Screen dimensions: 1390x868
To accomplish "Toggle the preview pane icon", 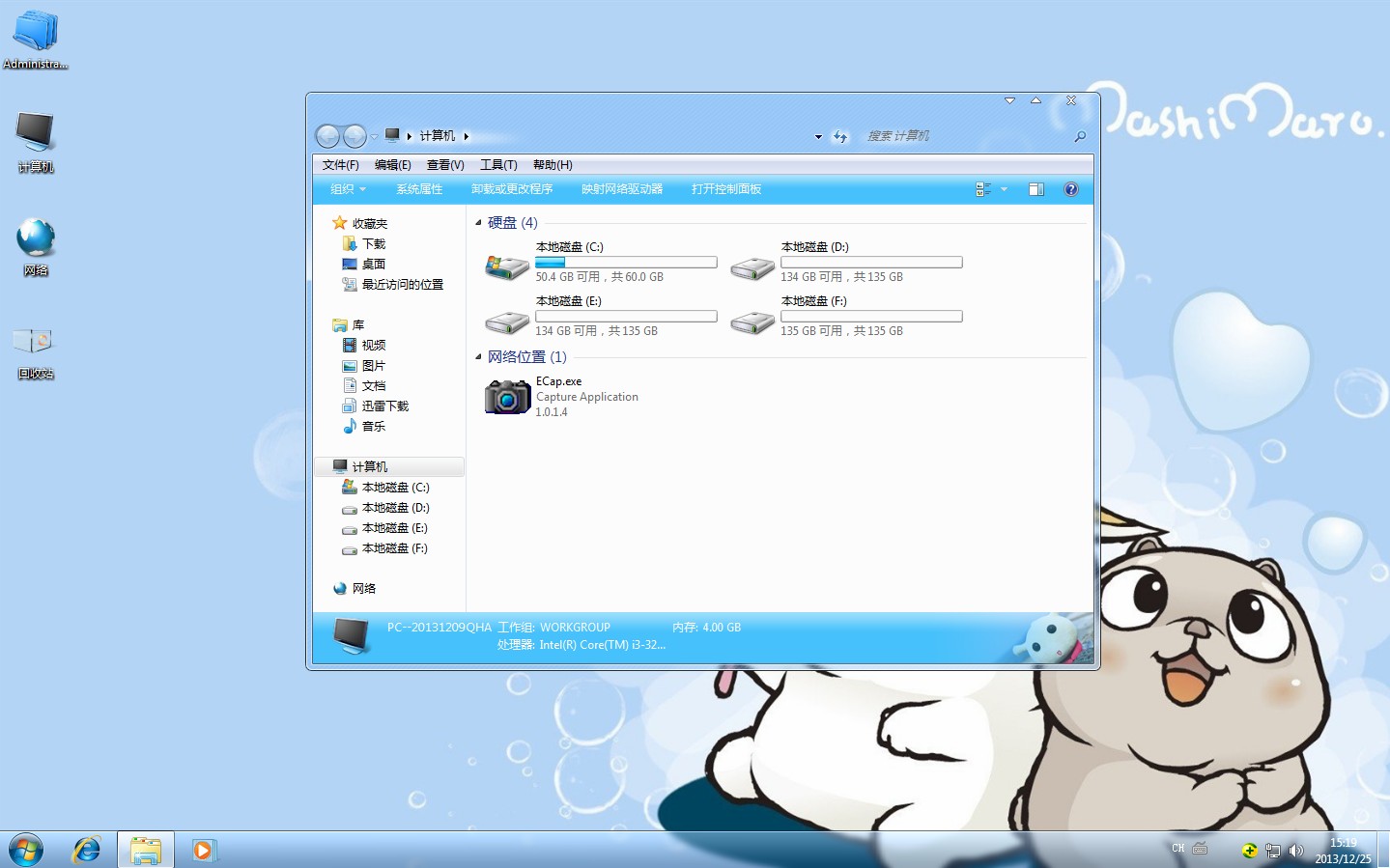I will 1036,189.
